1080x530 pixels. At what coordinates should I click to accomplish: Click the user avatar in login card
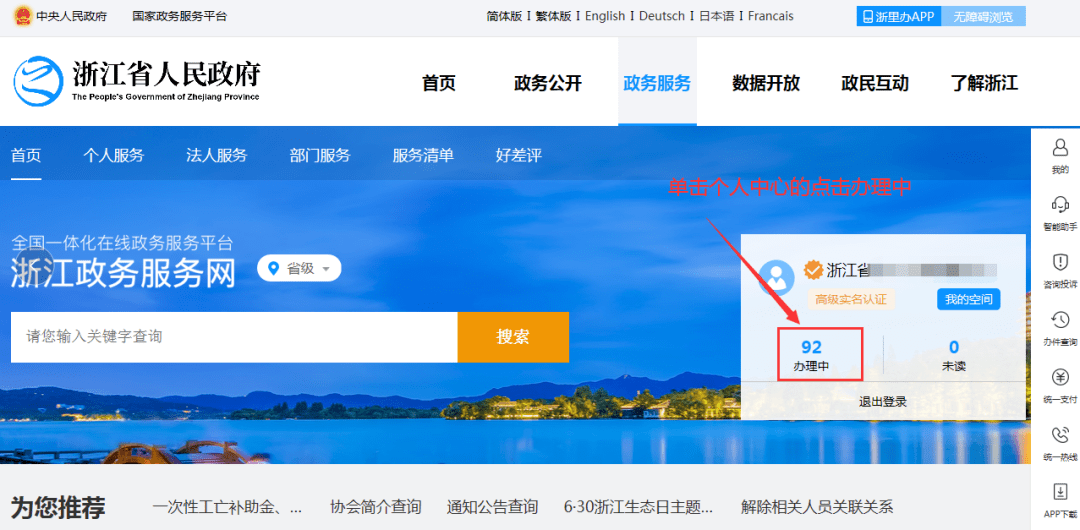[776, 278]
